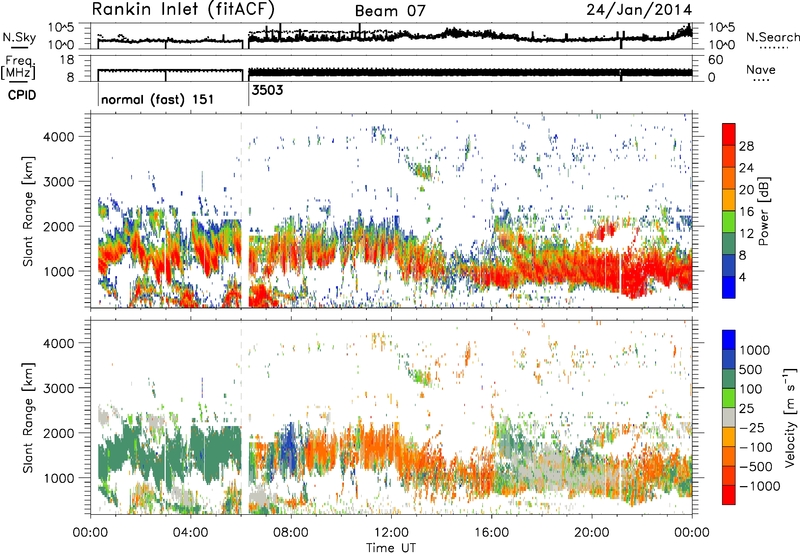Screen dimensions: 800x554
Task: Click the '3000' tick on velocity panel
Action: (x=59, y=388)
